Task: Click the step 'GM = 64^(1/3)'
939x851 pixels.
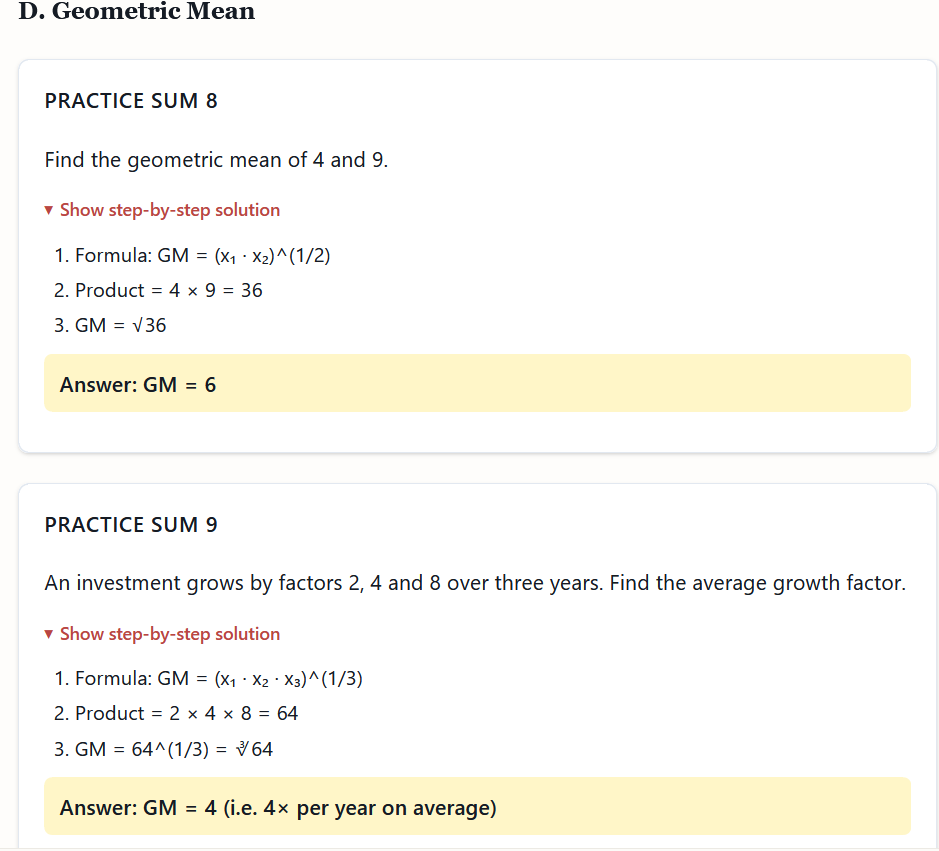Action: pyautogui.click(x=141, y=749)
